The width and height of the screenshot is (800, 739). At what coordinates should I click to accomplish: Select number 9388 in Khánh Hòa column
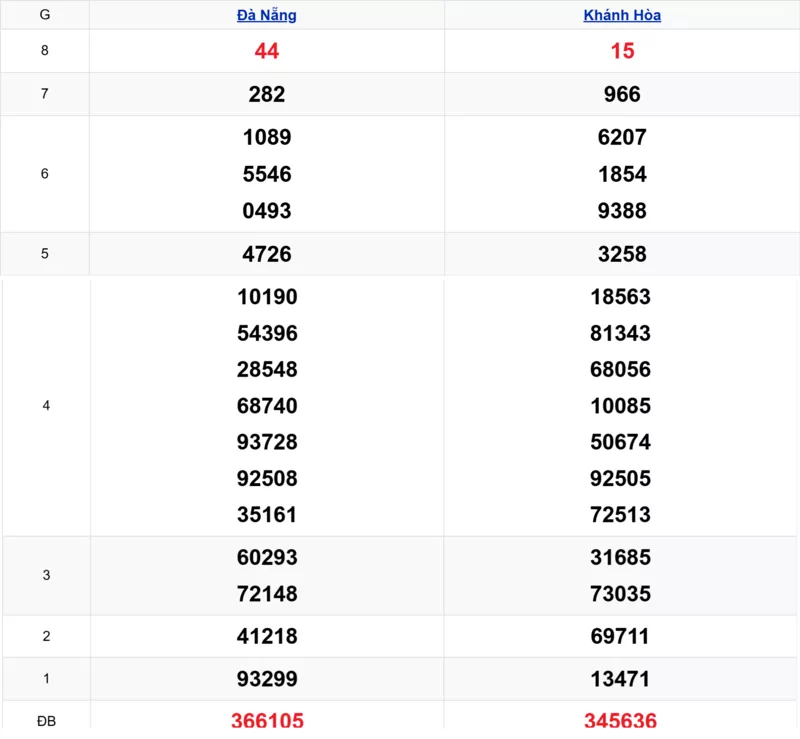coord(622,211)
